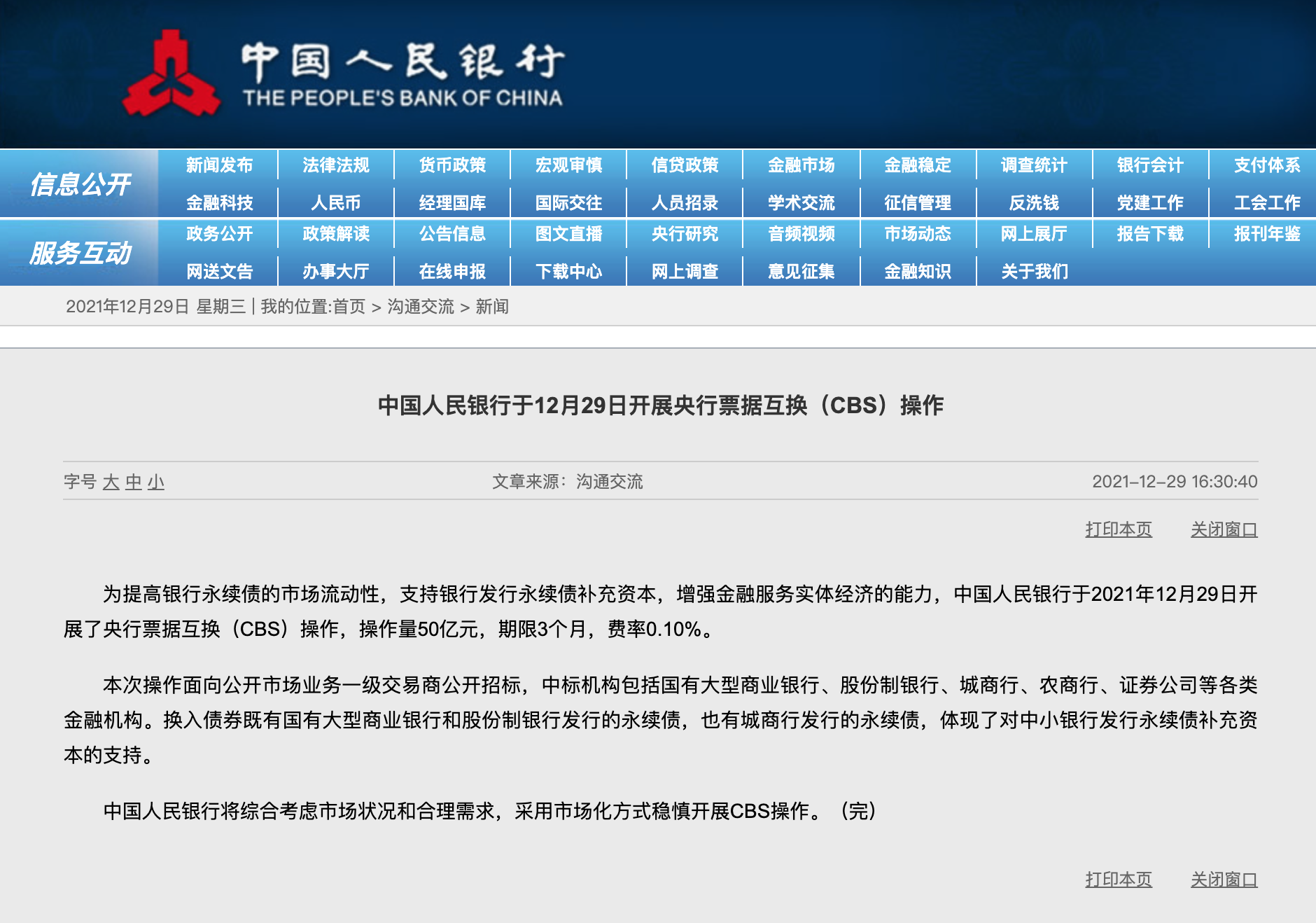Click bottom 打印本页 link
The image size is (1316, 923).
[1119, 880]
